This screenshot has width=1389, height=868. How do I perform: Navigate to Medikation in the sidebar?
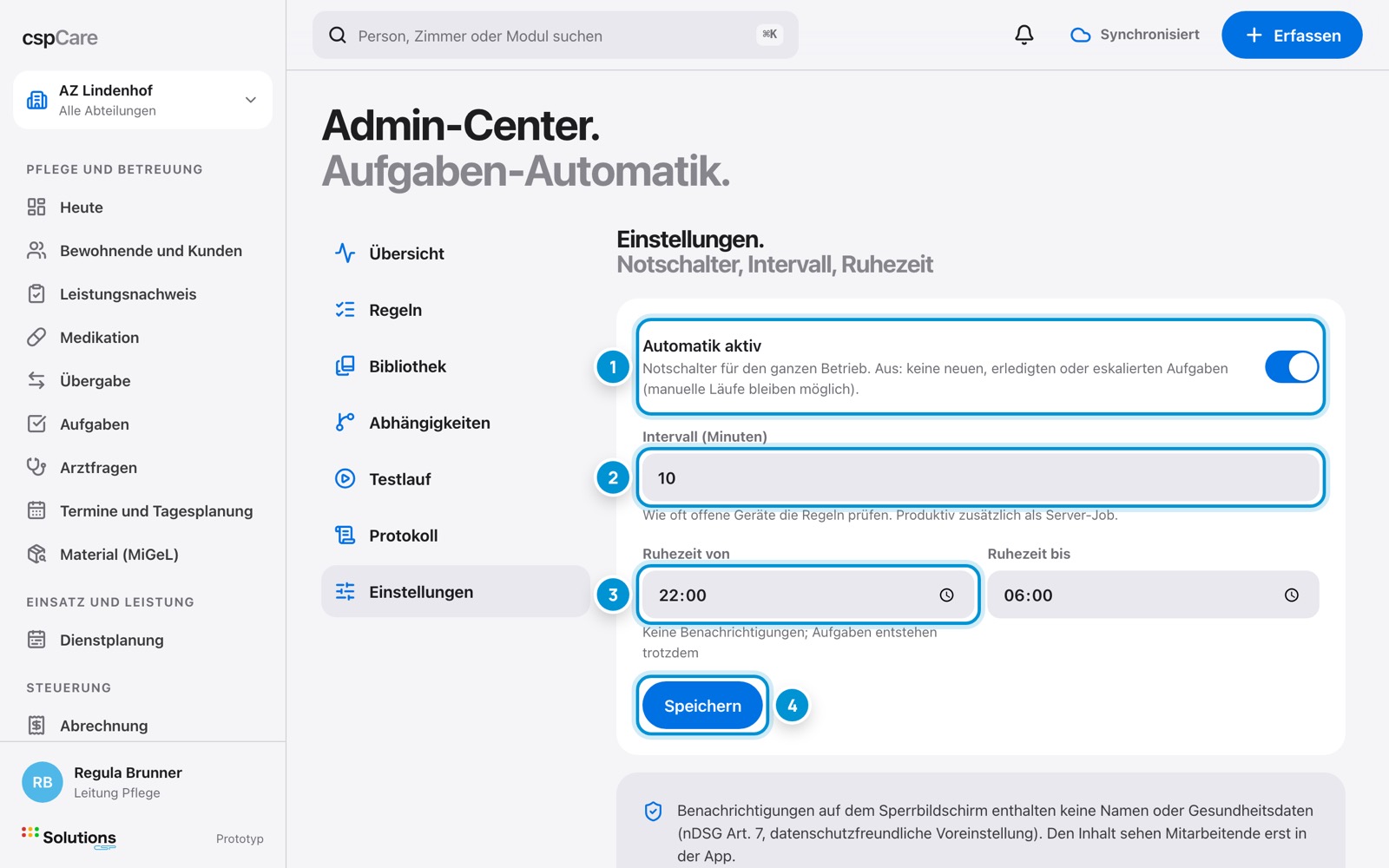click(142, 337)
